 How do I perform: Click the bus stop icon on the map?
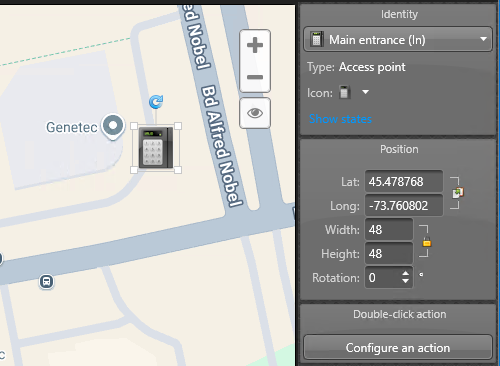point(46,282)
